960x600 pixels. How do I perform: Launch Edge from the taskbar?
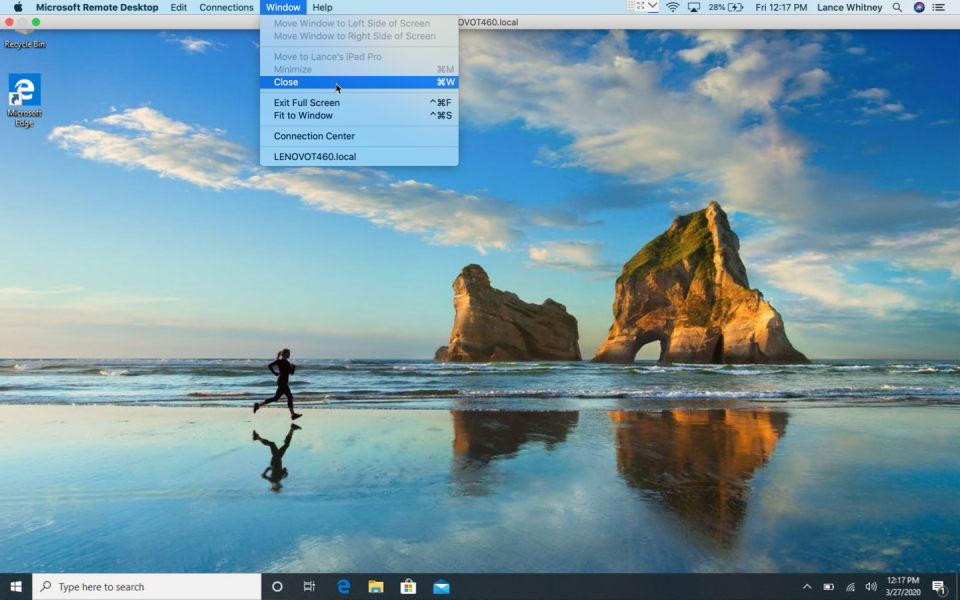click(x=343, y=587)
